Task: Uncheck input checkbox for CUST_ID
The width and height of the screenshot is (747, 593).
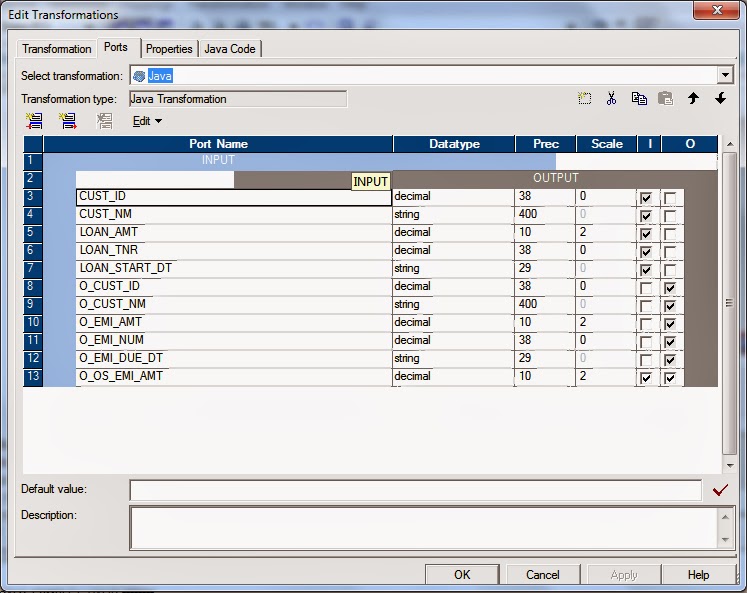Action: 646,198
